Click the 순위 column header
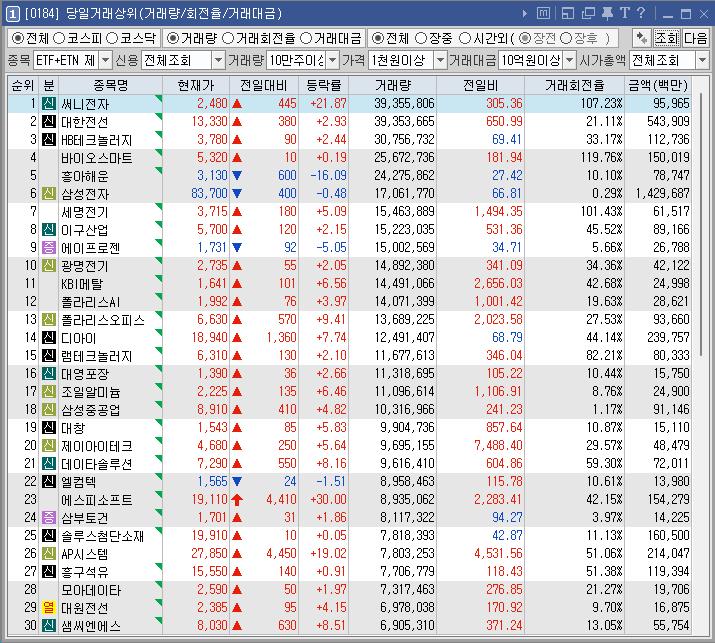This screenshot has height=643, width=715. click(23, 85)
